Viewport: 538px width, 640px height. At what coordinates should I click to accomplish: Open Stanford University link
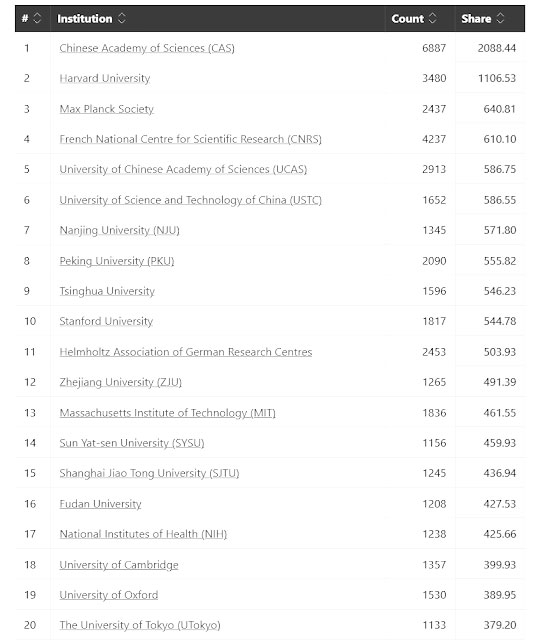click(106, 321)
